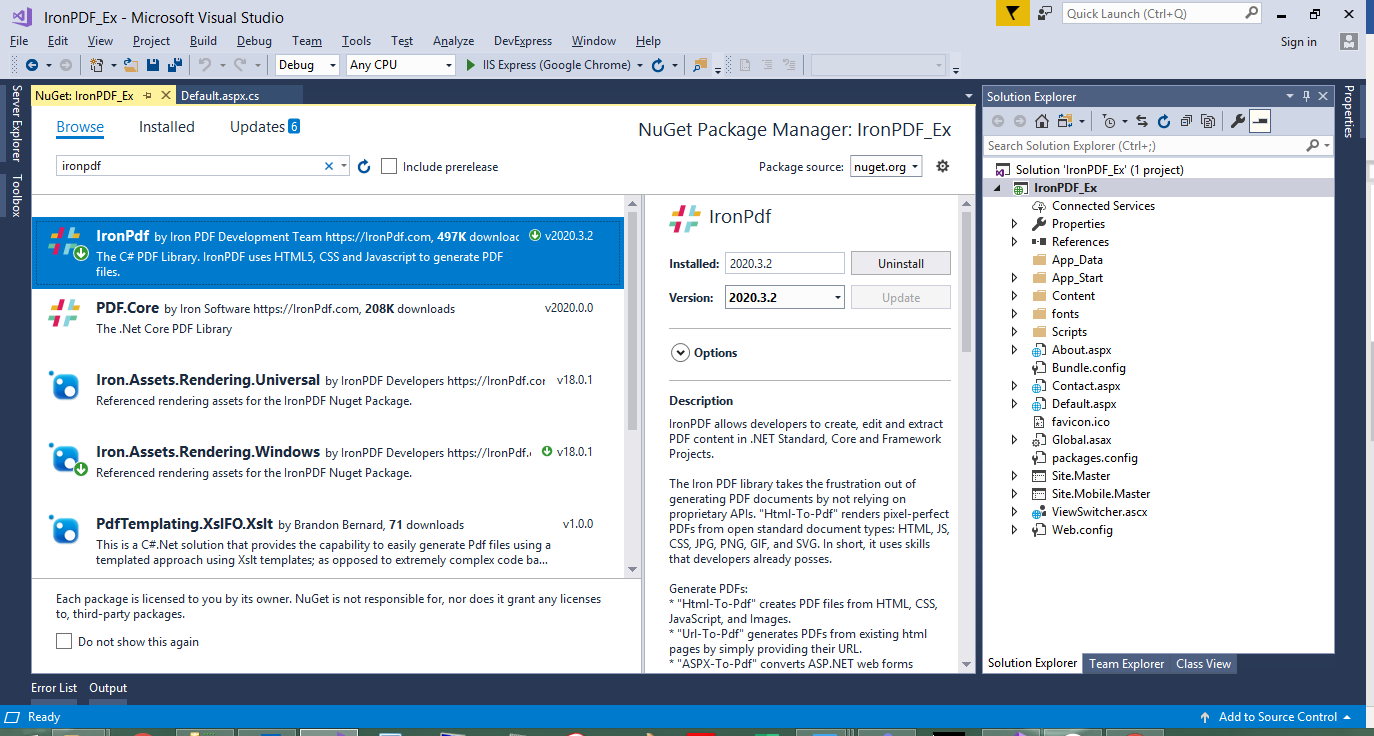The width and height of the screenshot is (1374, 736).
Task: Expand the References node
Action: point(1014,242)
